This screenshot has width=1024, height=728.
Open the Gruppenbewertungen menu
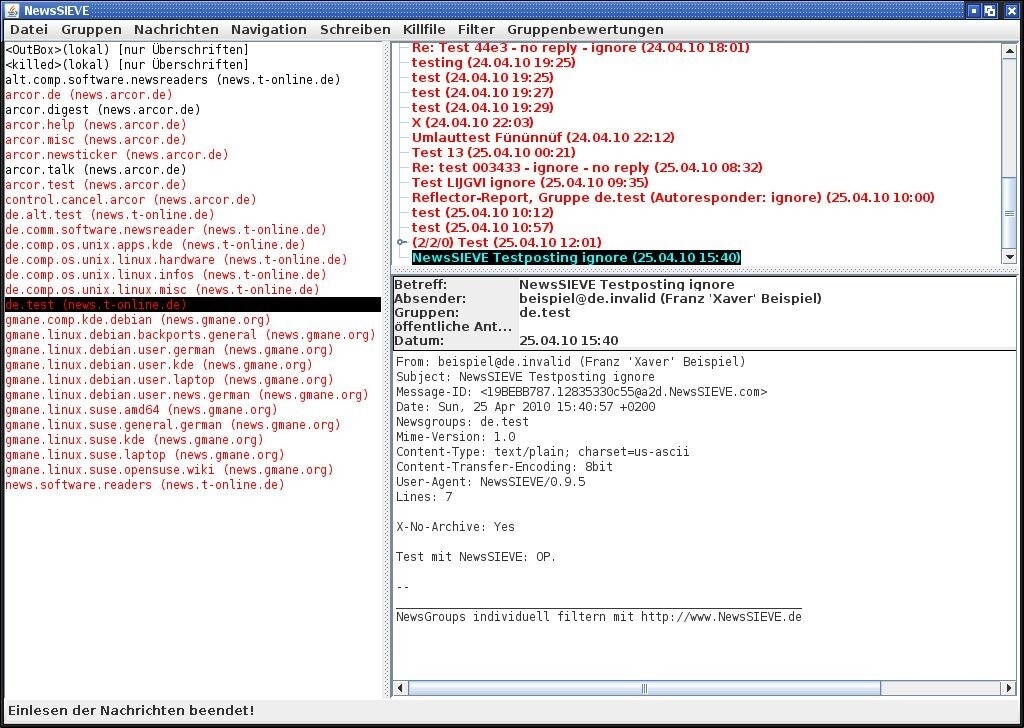click(x=585, y=29)
